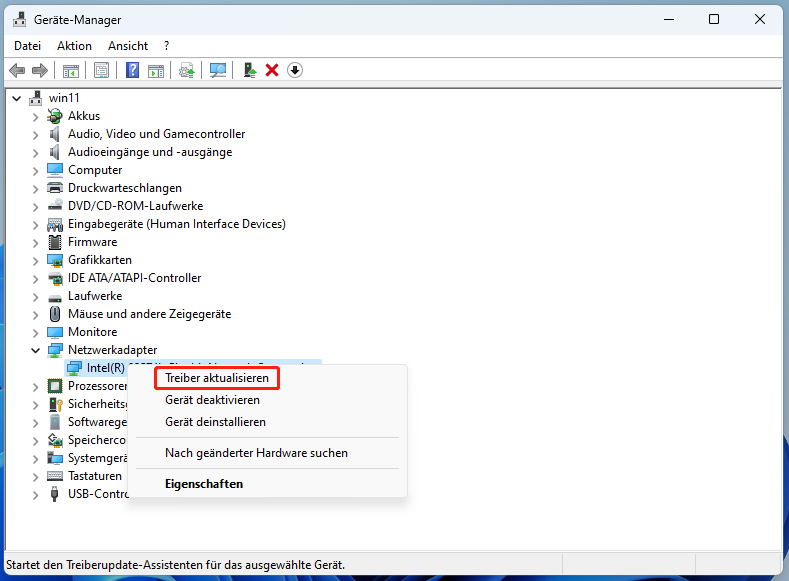Select DVD/CD-ROM-Laufwerke entry
789x581 pixels.
[x=135, y=206]
